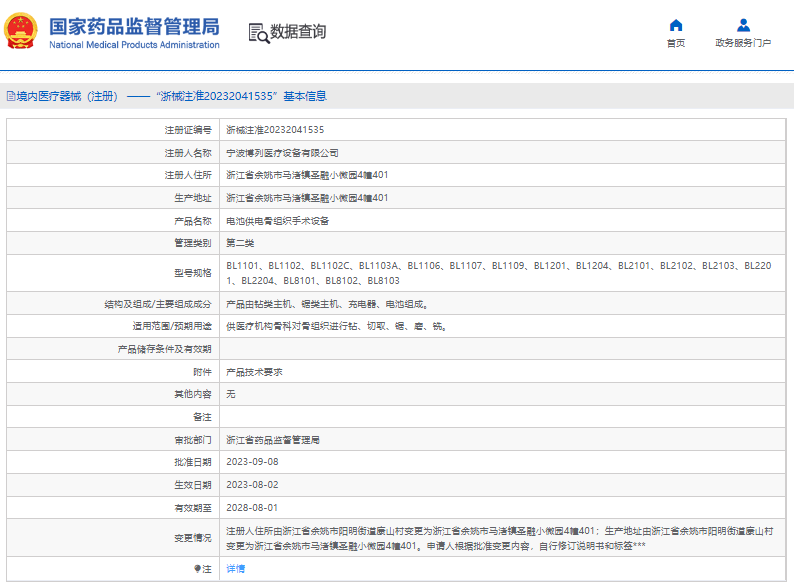The image size is (794, 584).
Task: Click the 无 value in 其他内容
Action: pos(230,394)
